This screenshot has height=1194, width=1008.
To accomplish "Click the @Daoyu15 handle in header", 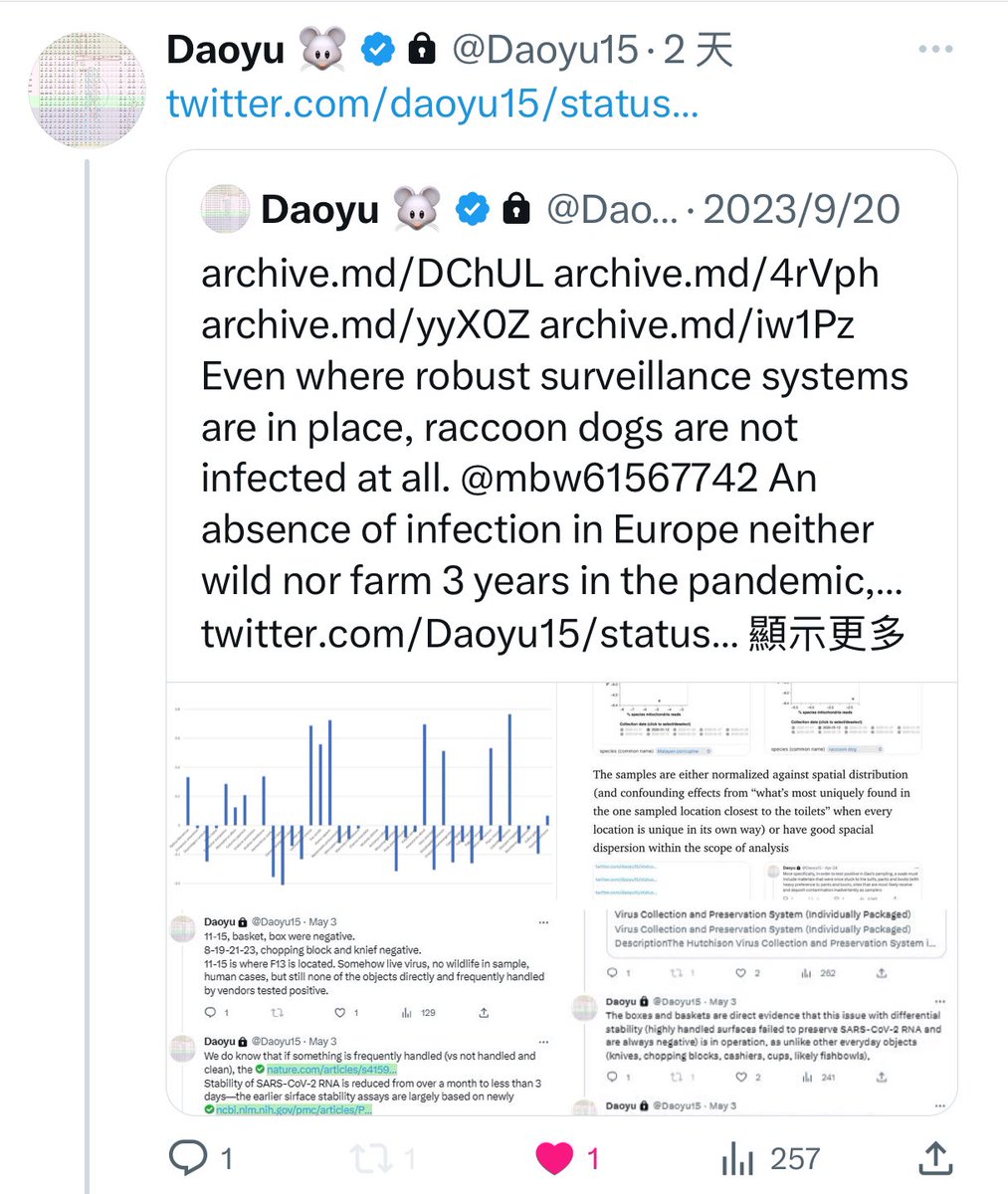I will click(544, 50).
